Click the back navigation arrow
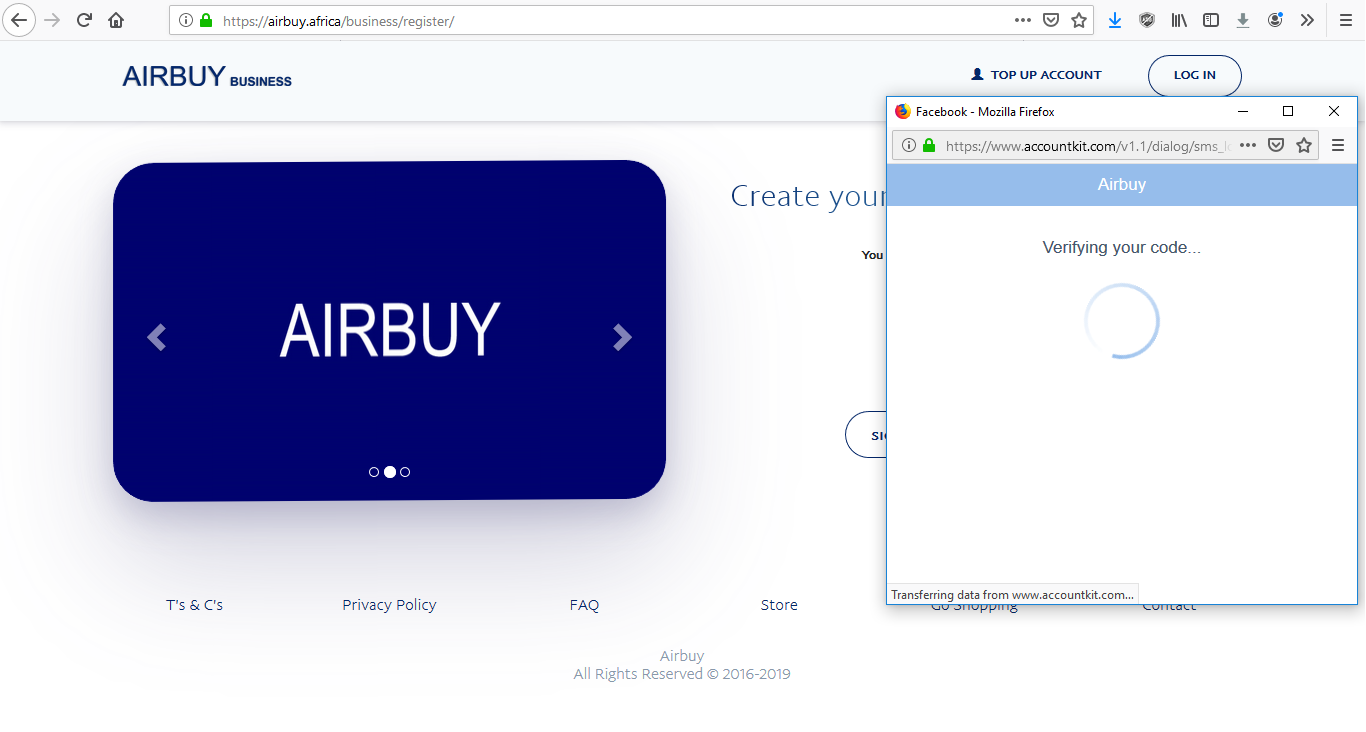Screen dimensions: 1366x732 (19, 20)
